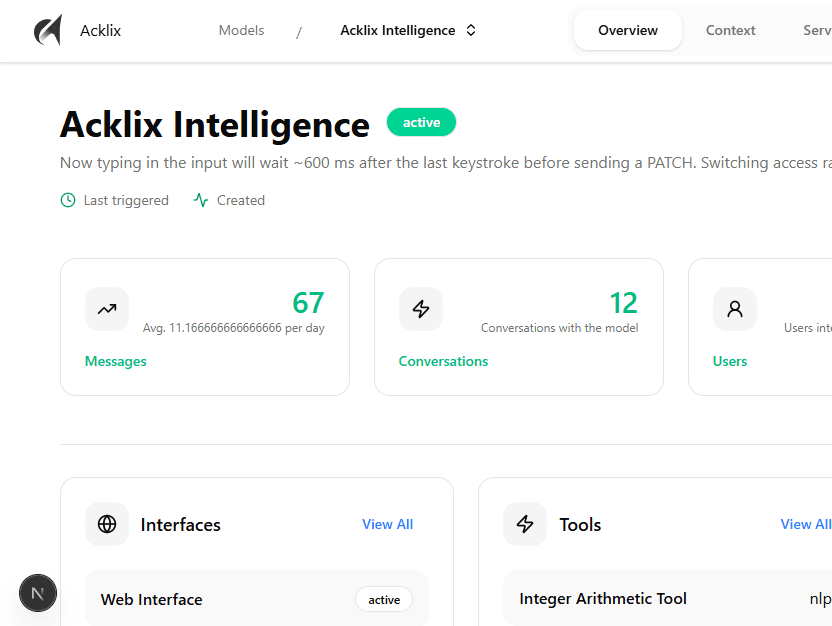The height and width of the screenshot is (626, 832).
Task: Click the Overview pill button
Action: pos(628,30)
